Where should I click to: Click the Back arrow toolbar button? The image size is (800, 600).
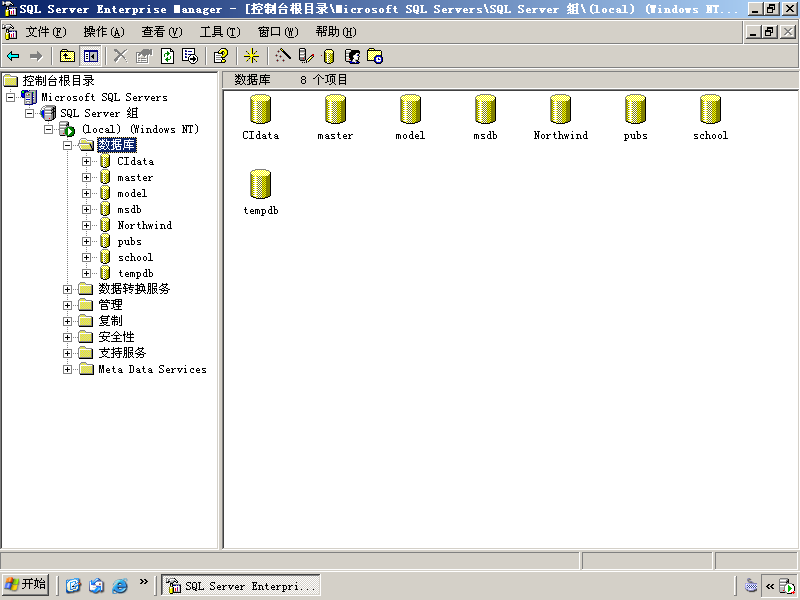(x=13, y=56)
